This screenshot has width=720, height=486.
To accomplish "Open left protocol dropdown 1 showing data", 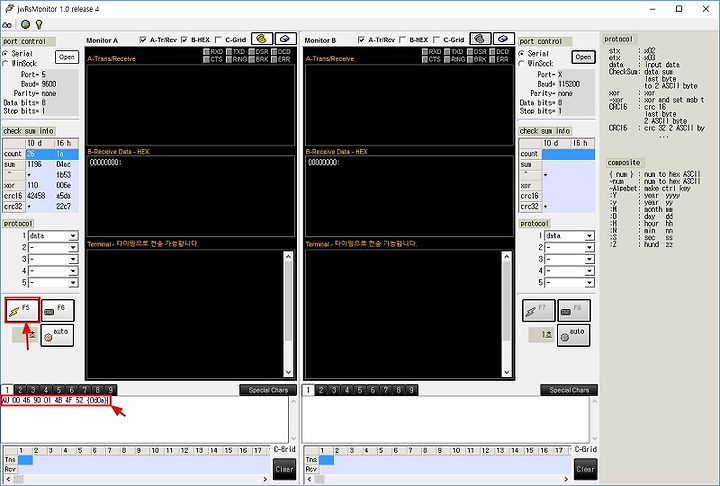I will 73,236.
